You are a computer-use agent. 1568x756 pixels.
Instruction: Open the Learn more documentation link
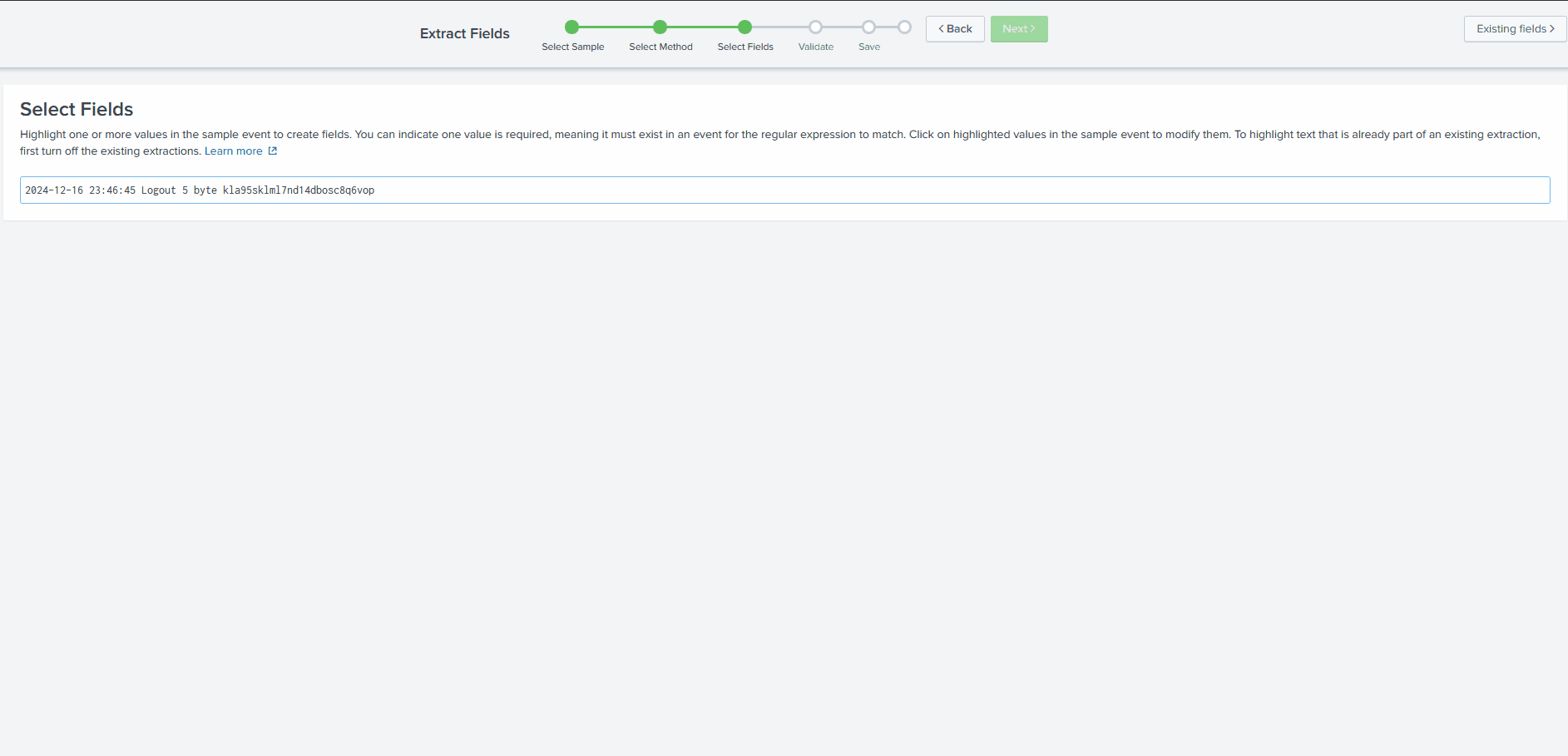[234, 151]
